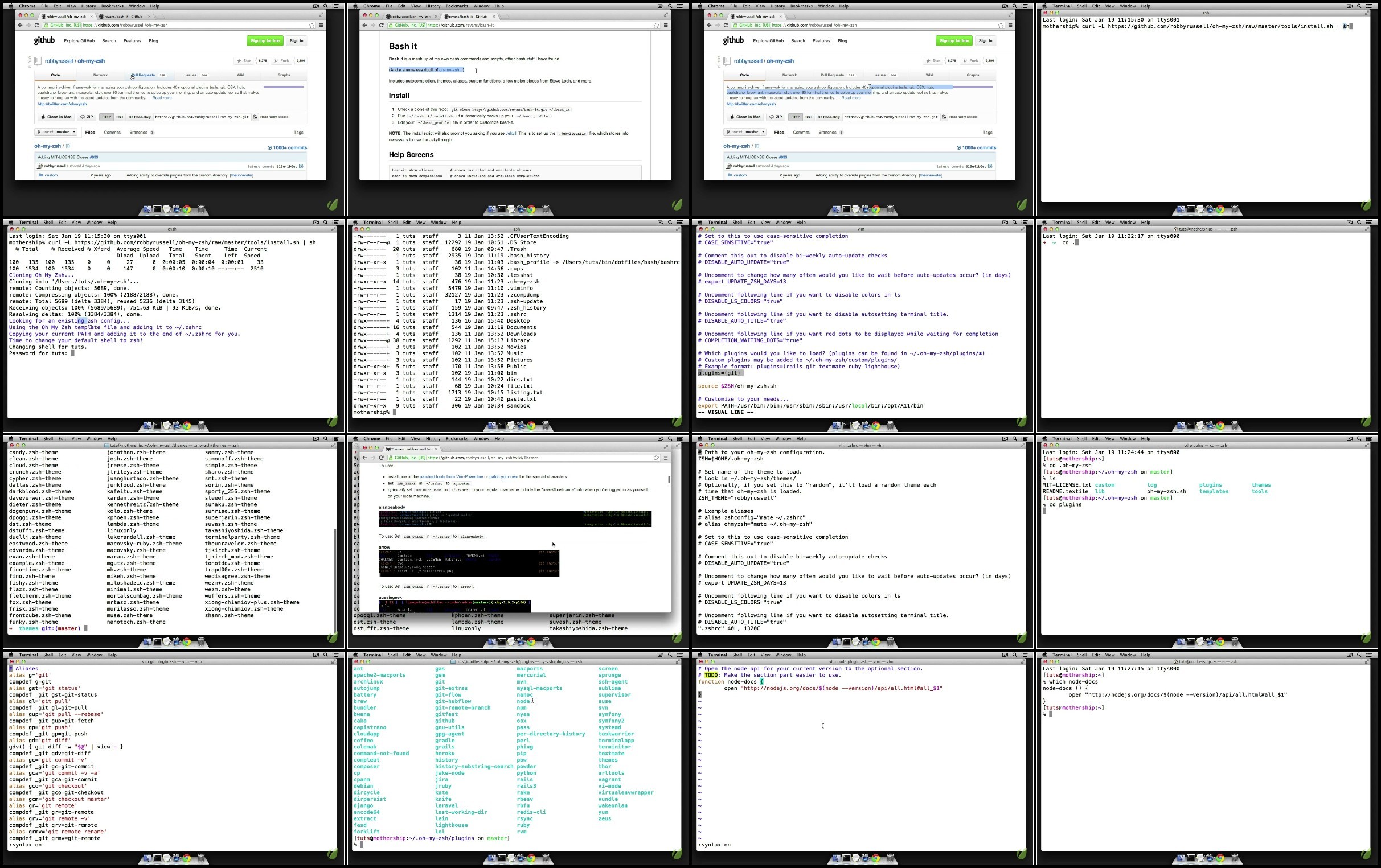Open the 'branch: master' dropdown on the page with cursor on Pull Requests
The image size is (1381, 868).
tap(56, 133)
